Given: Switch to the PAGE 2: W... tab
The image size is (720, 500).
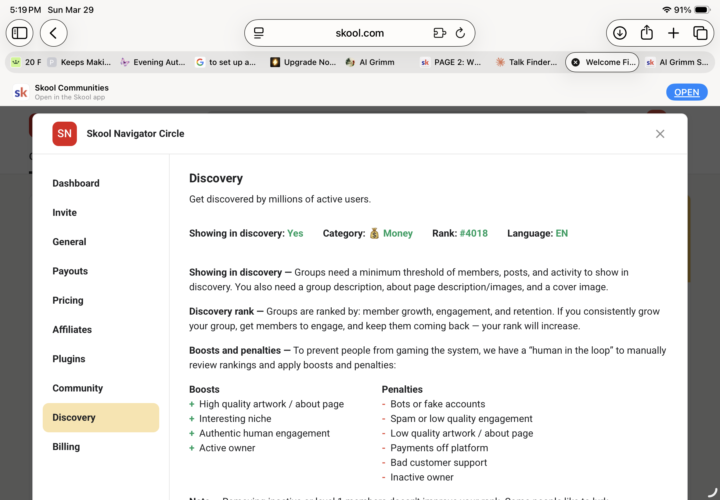Looking at the screenshot, I should 451,62.
